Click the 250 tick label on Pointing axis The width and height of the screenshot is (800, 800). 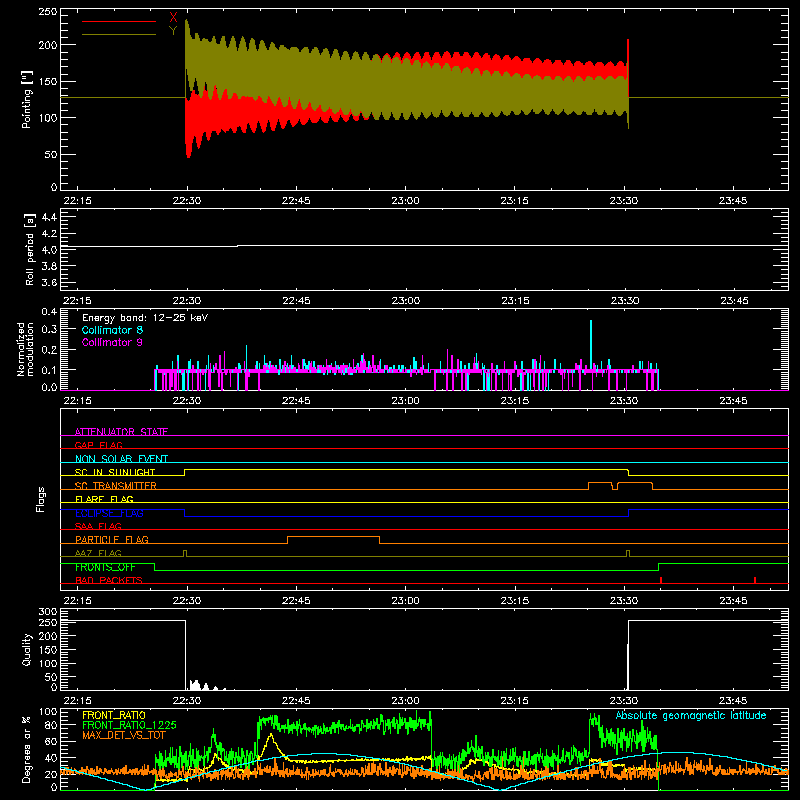point(48,12)
